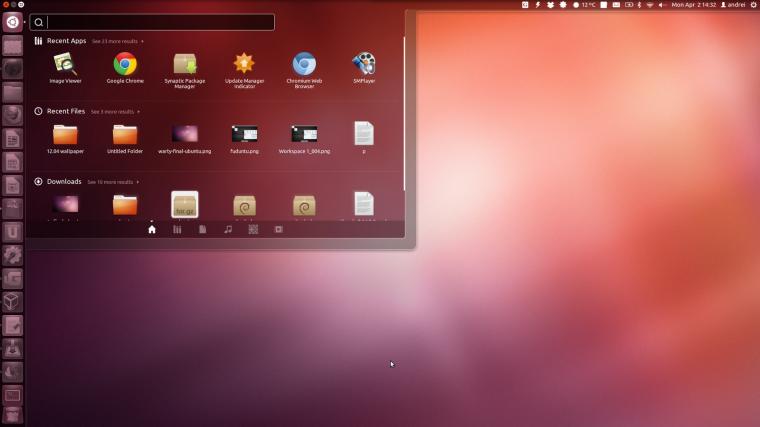Open the volume indicator in top panel
The width and height of the screenshot is (760, 427).
[x=662, y=5]
